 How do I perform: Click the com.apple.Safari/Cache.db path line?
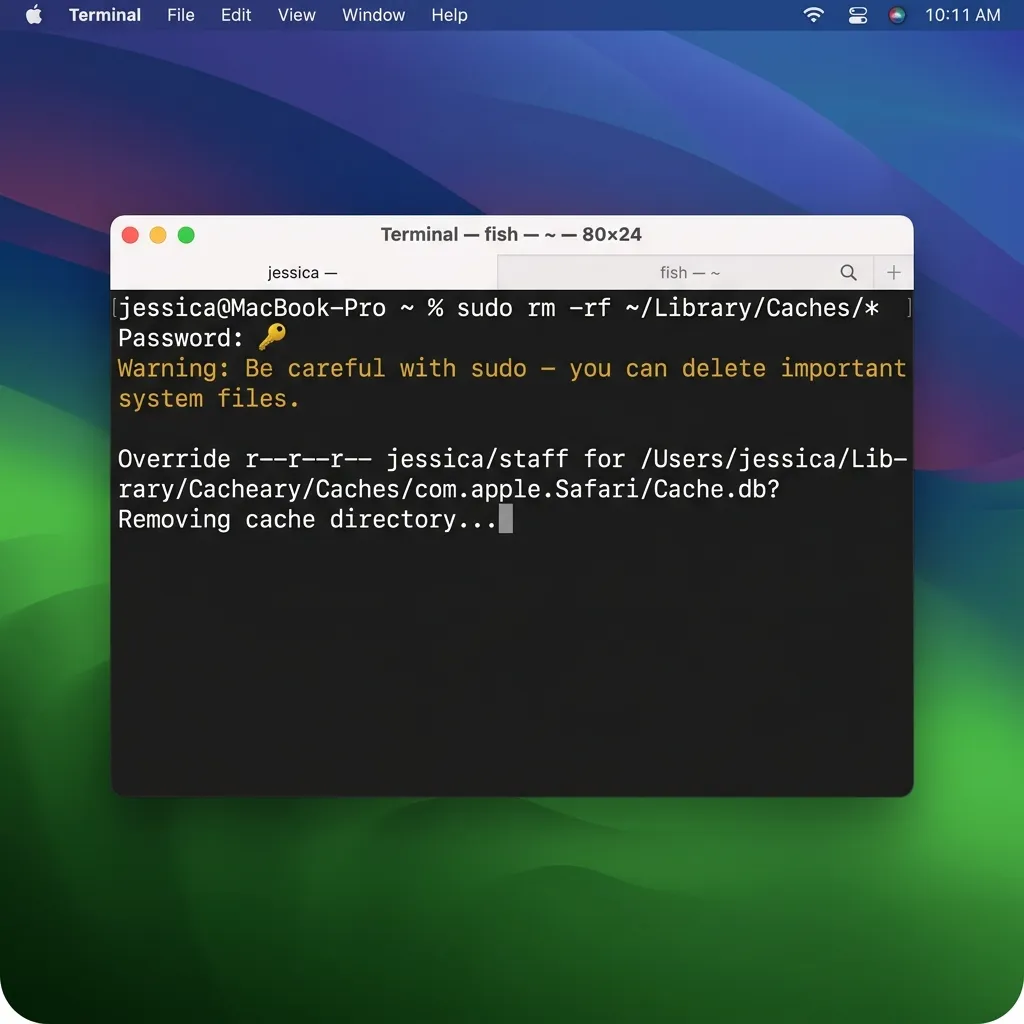tap(449, 489)
